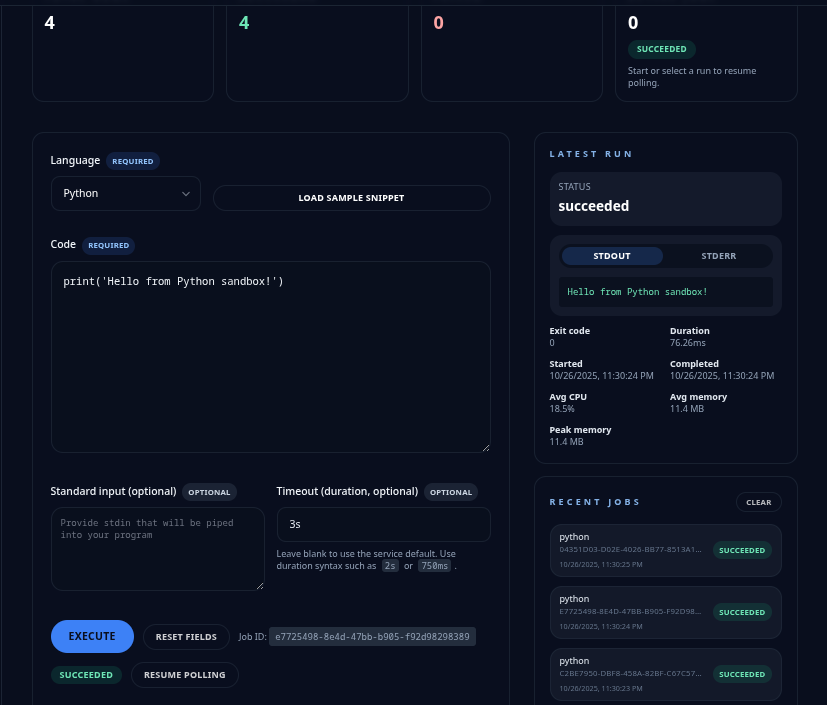The height and width of the screenshot is (705, 827).
Task: Clear the Recent Jobs list
Action: click(x=758, y=502)
